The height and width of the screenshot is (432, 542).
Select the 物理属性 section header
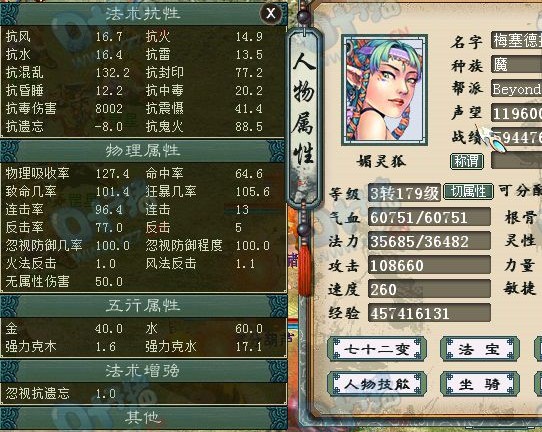point(143,151)
